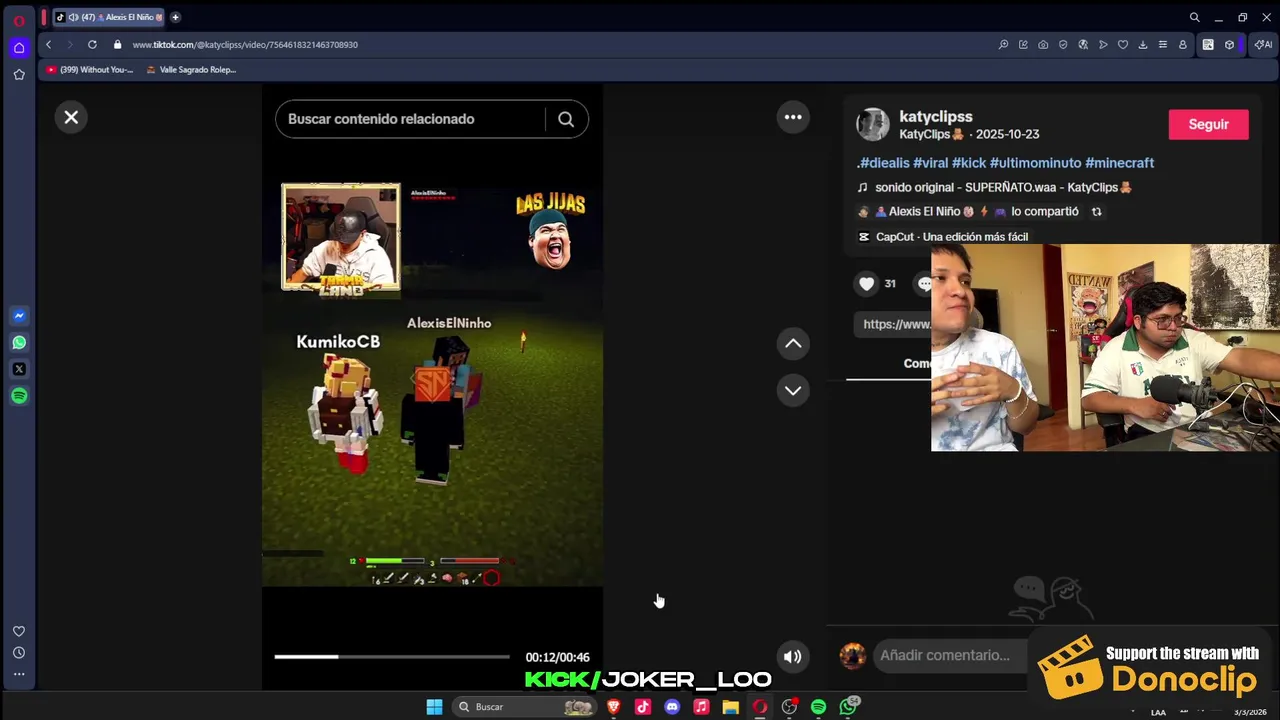Open sidebar history clock icon

pos(18,652)
